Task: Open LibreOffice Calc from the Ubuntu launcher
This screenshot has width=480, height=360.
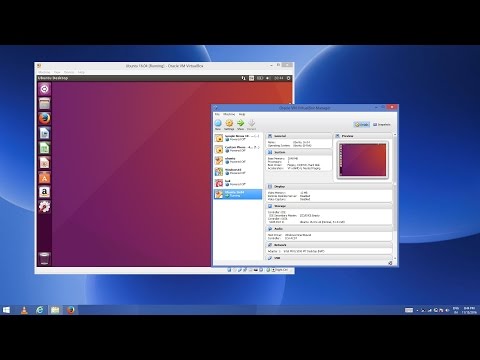Action: (x=45, y=148)
